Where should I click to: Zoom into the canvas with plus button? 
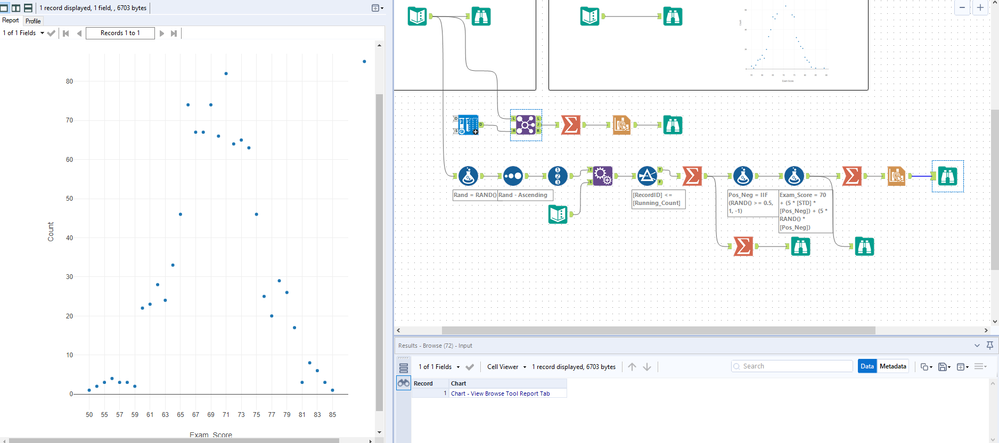tap(980, 8)
